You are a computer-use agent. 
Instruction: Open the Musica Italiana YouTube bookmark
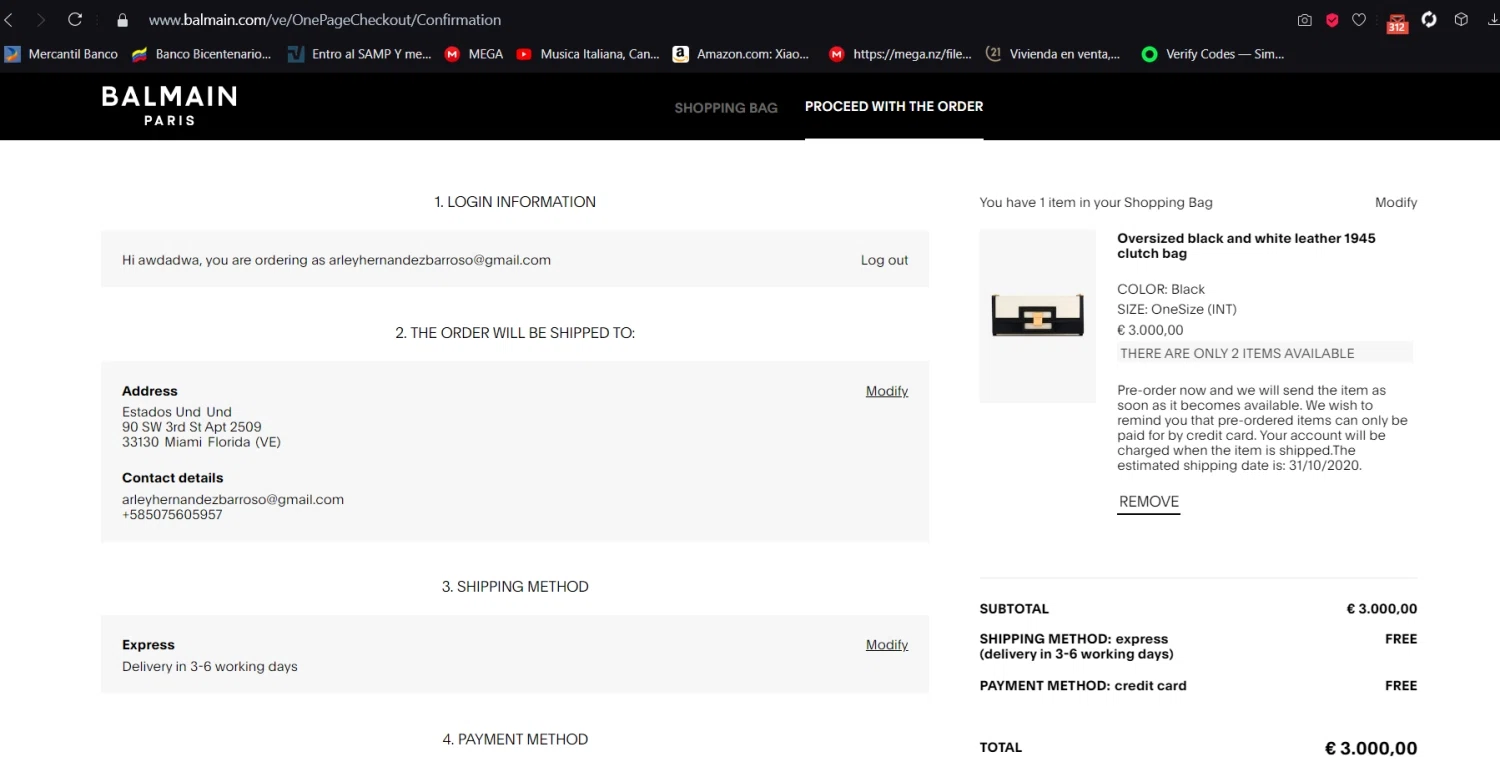[x=588, y=54]
